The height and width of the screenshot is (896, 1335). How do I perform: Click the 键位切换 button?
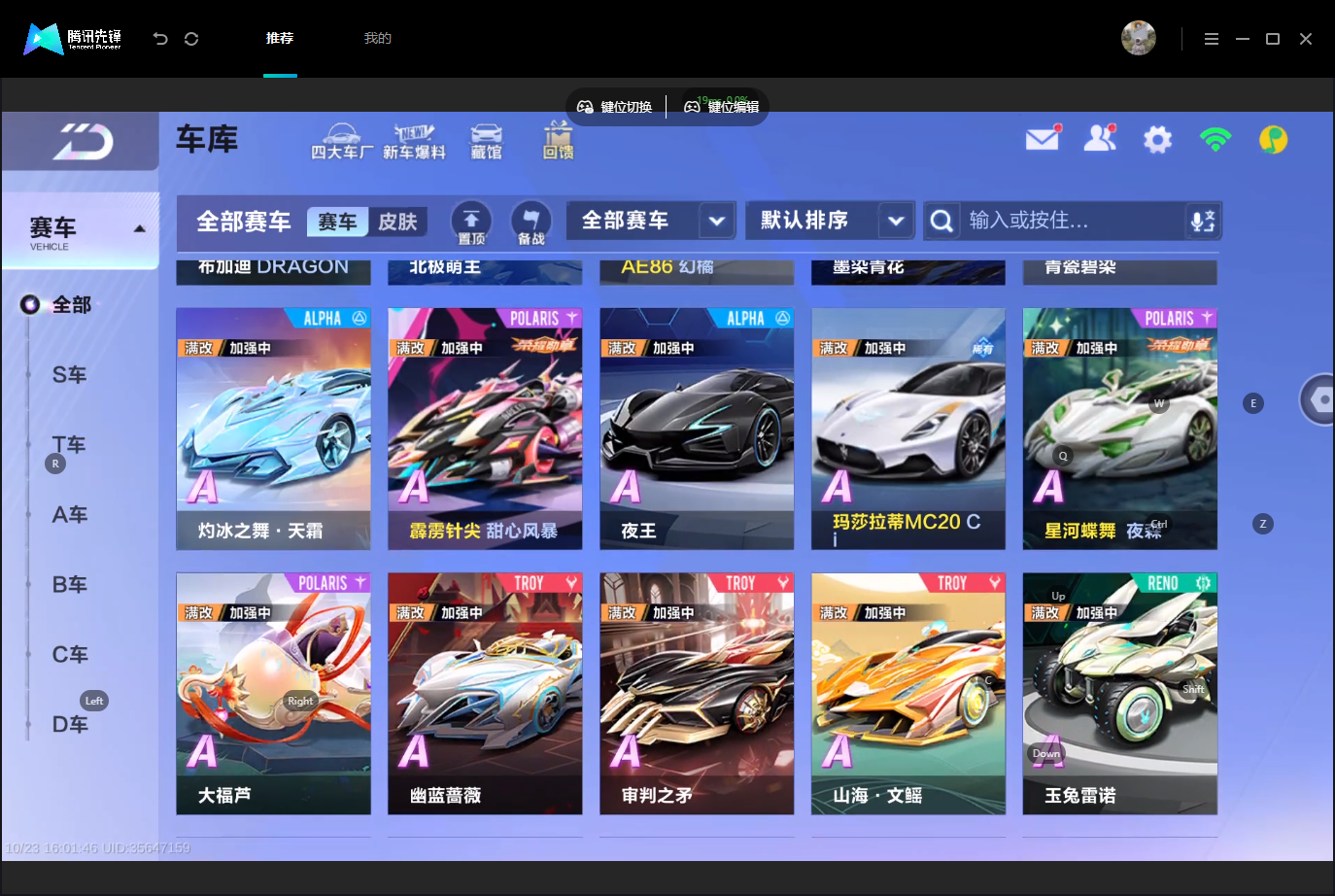pyautogui.click(x=615, y=107)
